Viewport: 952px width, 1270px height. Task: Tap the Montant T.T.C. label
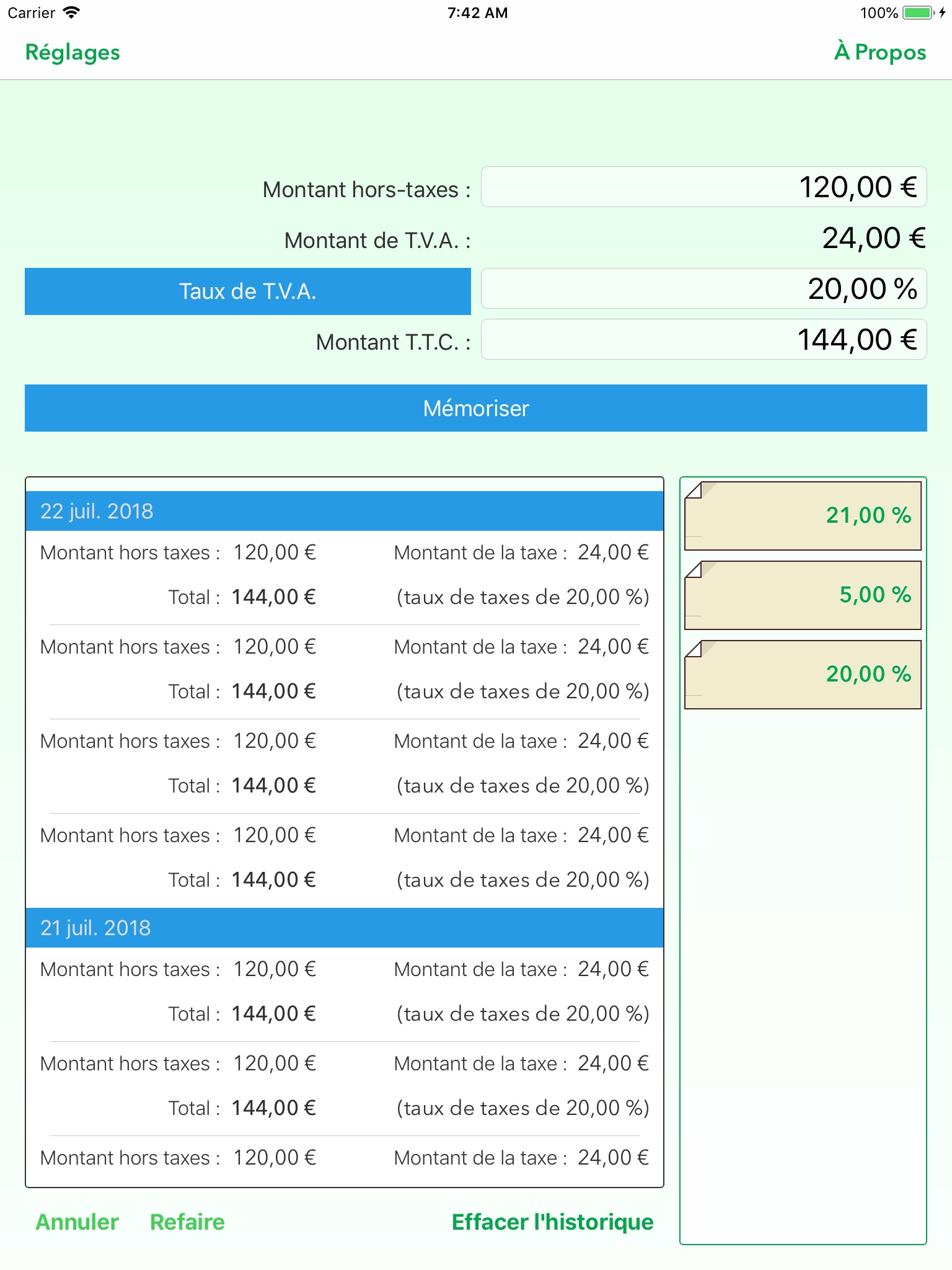(393, 342)
